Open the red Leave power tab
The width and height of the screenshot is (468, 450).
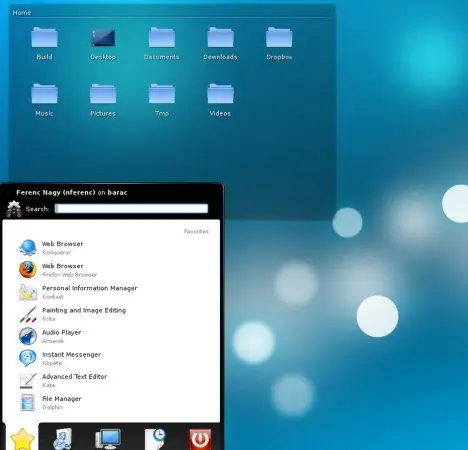(200, 439)
